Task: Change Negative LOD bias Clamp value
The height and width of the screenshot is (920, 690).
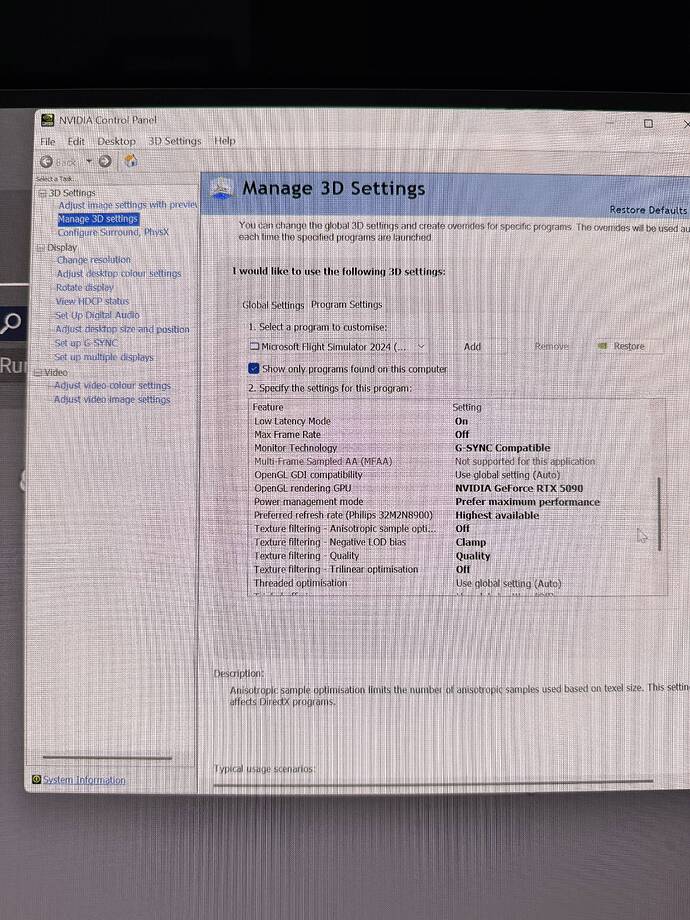Action: (471, 543)
